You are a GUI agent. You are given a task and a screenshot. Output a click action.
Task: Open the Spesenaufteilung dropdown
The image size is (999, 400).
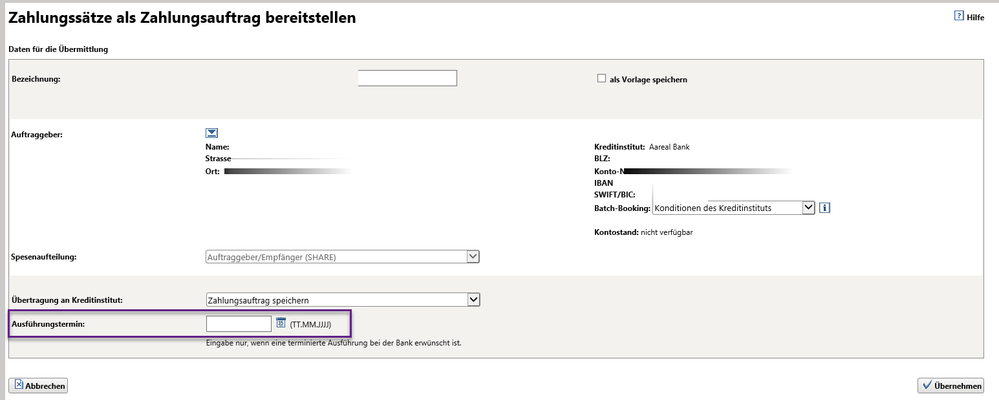click(x=342, y=257)
